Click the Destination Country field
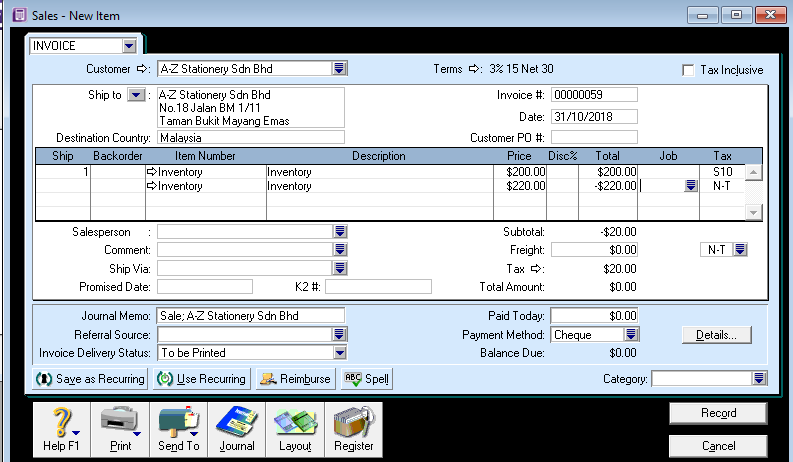Image resolution: width=793 pixels, height=462 pixels. [251, 137]
